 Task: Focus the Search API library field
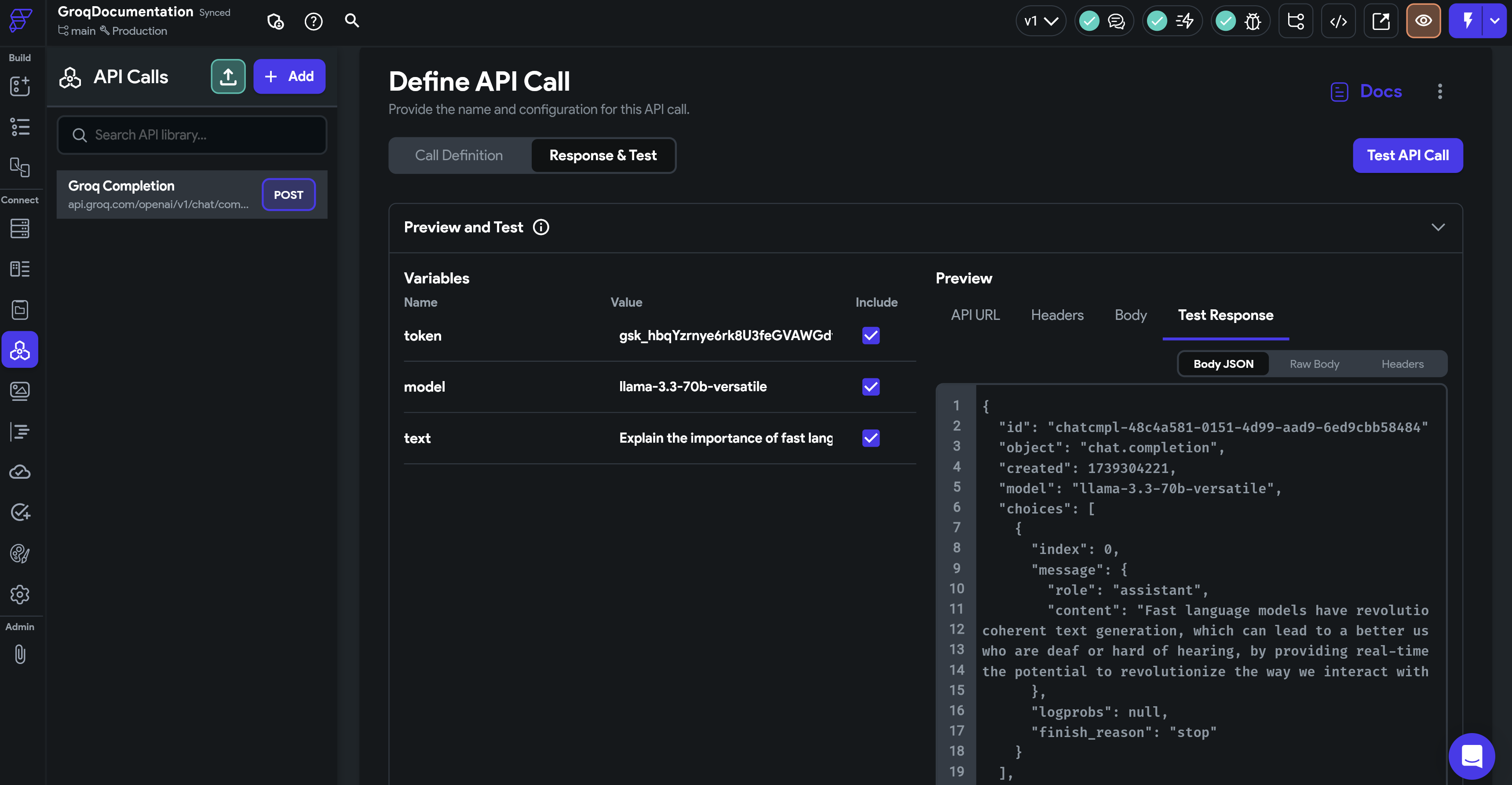[x=192, y=135]
